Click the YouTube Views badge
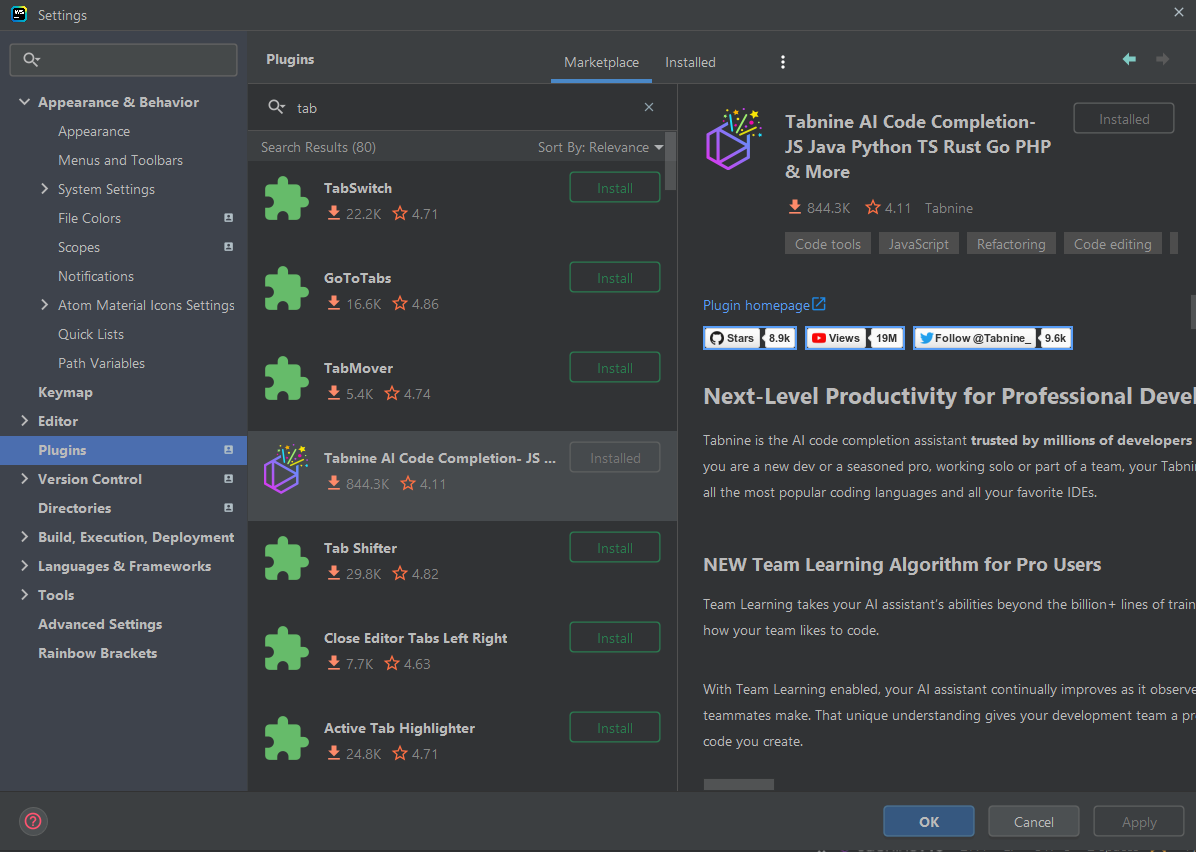The image size is (1196, 852). 855,338
